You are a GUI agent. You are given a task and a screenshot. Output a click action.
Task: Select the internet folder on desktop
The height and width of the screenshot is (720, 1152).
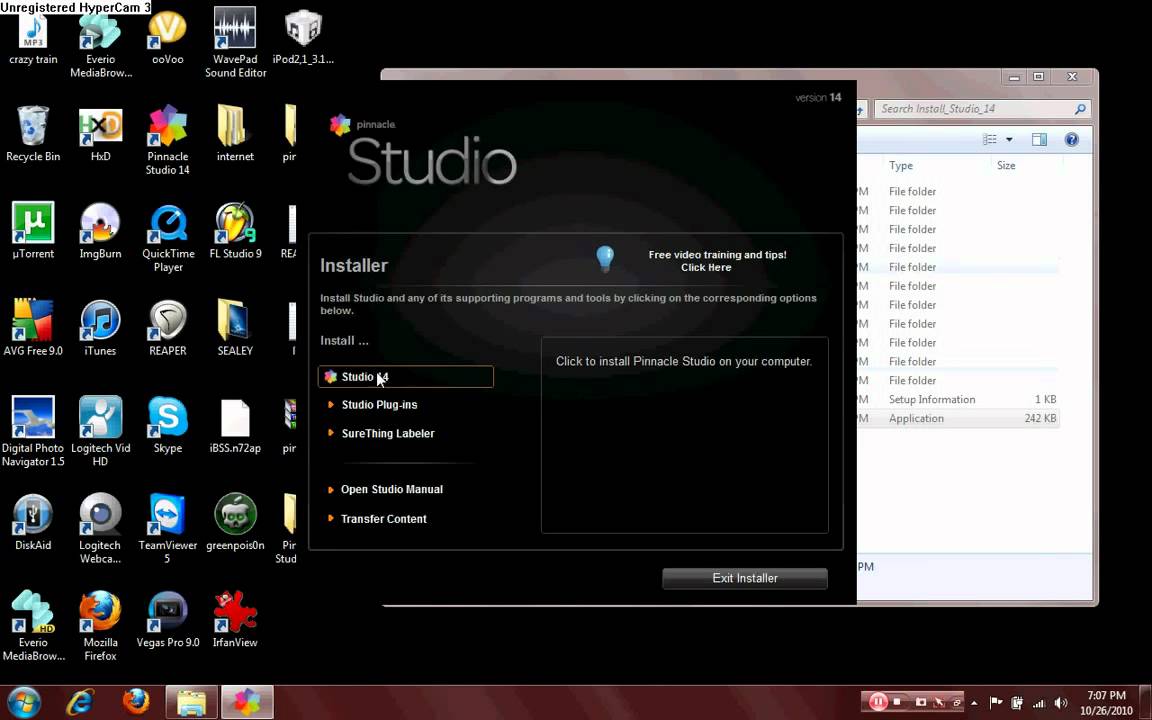[x=235, y=134]
